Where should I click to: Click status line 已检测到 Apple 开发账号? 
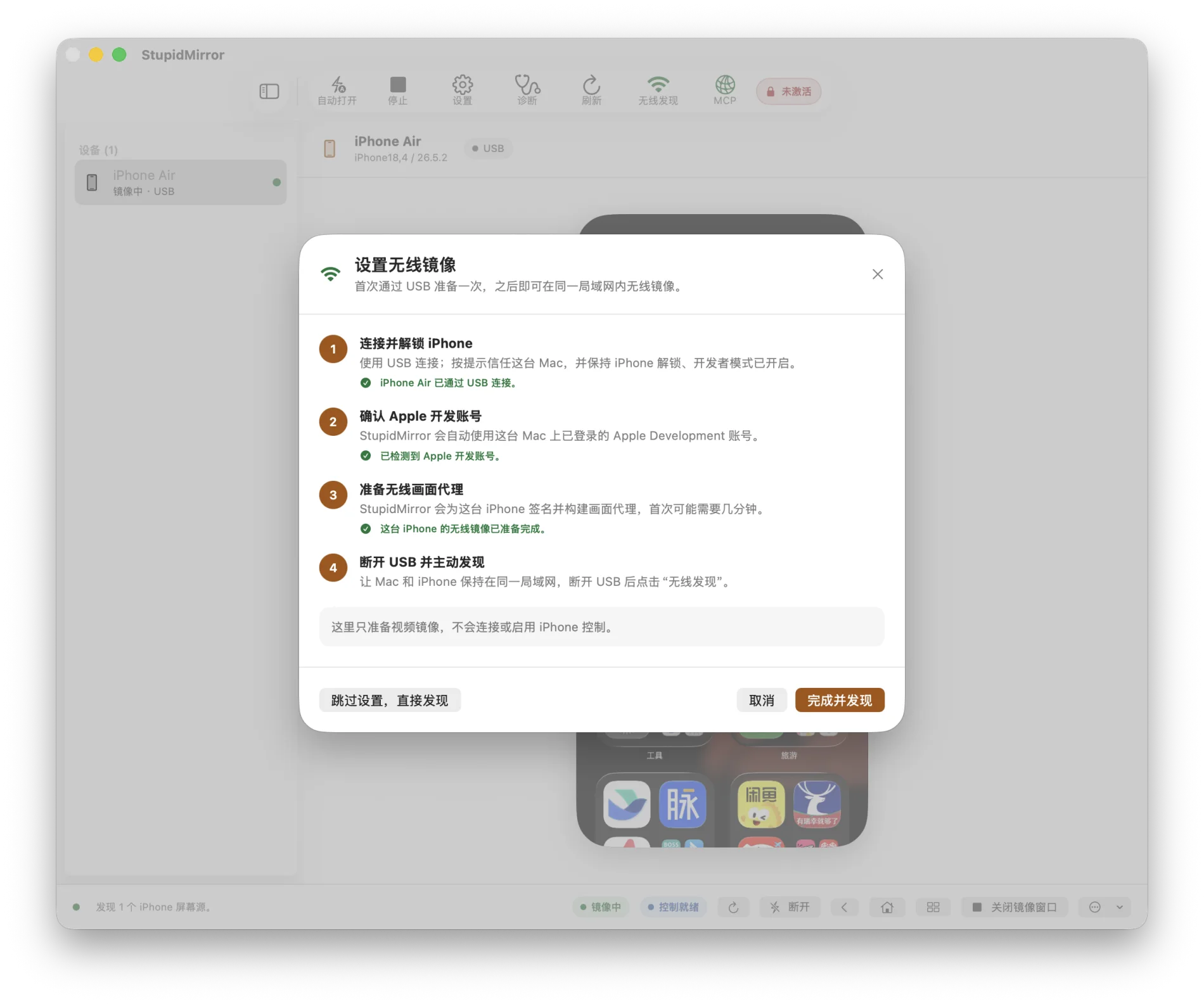[440, 456]
